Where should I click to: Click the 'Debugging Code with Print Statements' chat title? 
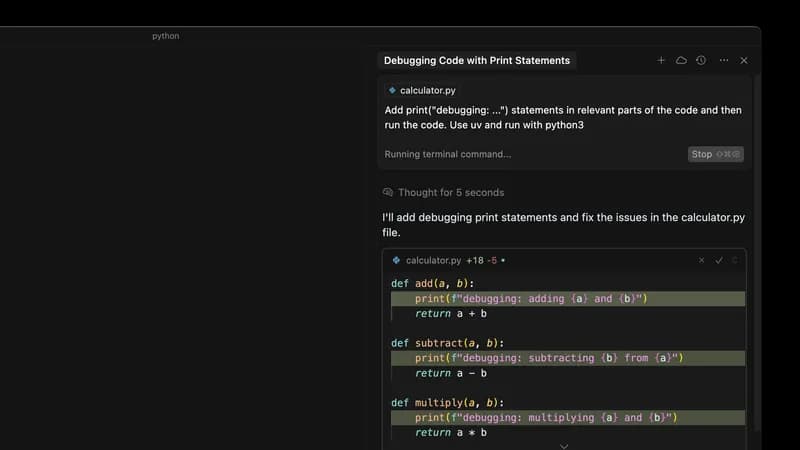477,60
